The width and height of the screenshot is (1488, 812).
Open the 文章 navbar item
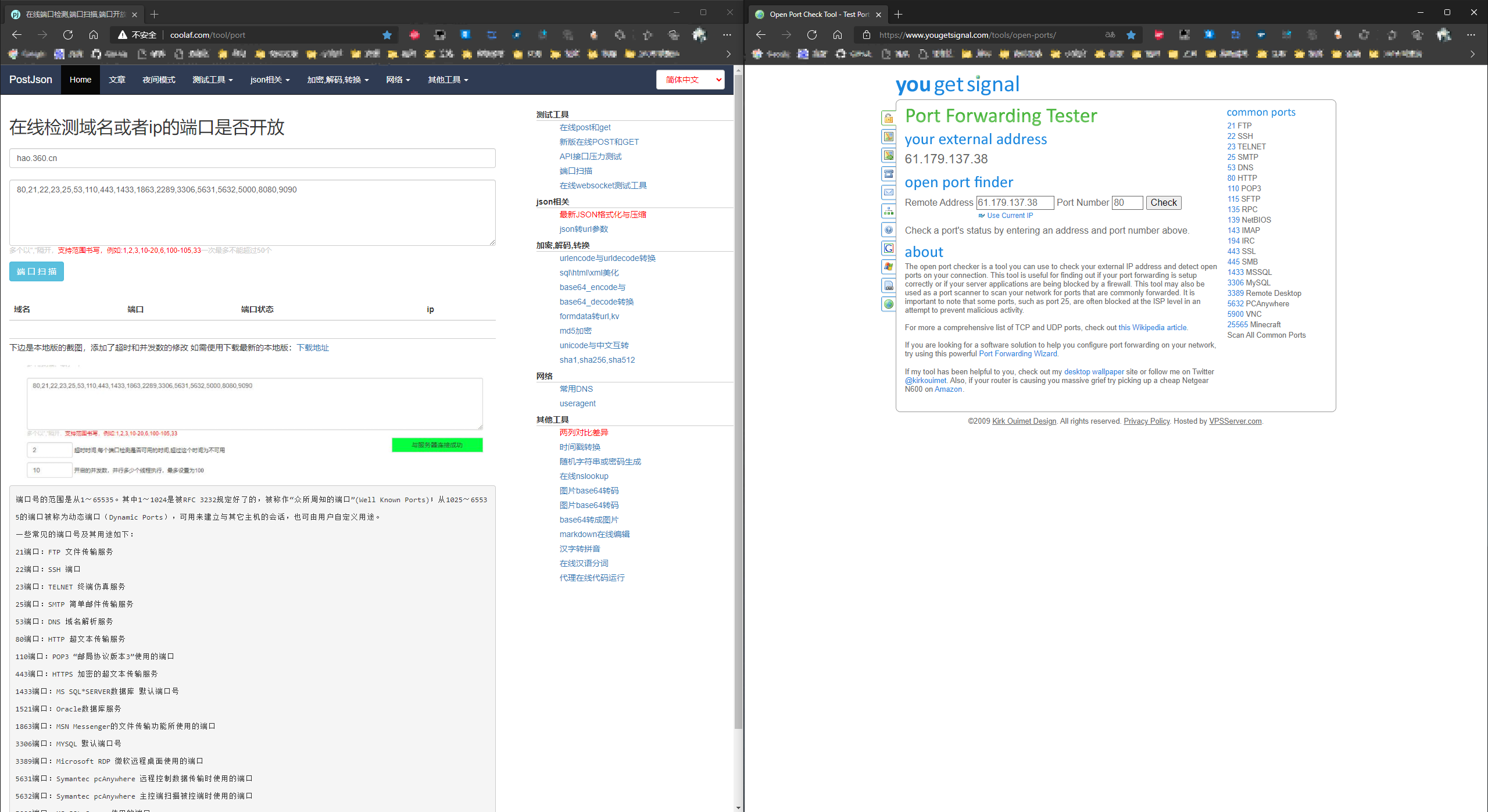point(117,80)
